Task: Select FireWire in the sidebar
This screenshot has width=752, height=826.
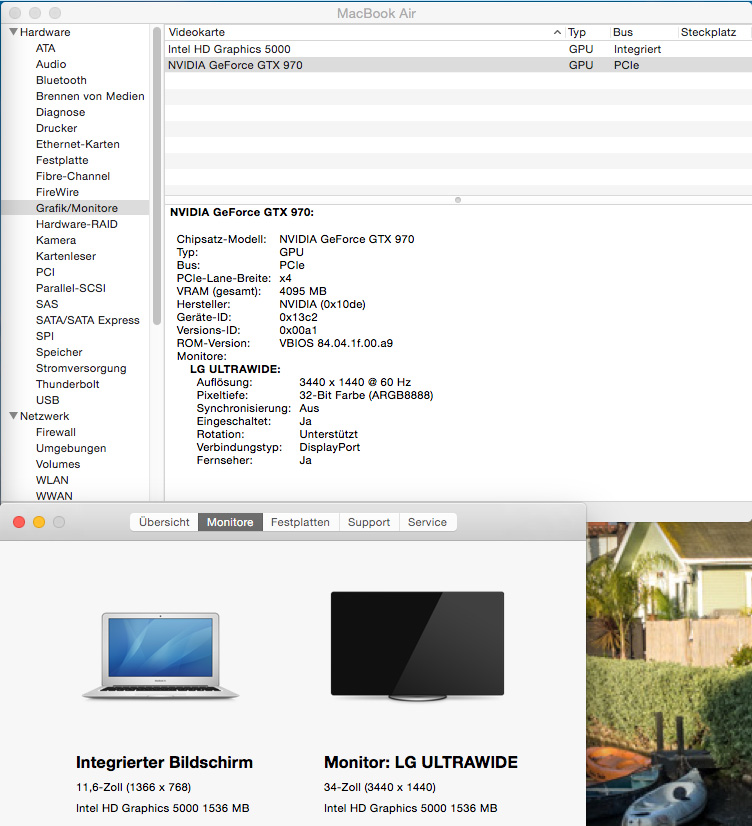Action: point(57,192)
